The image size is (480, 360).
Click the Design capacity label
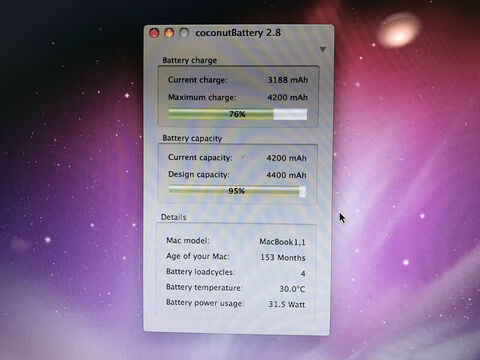coord(199,175)
